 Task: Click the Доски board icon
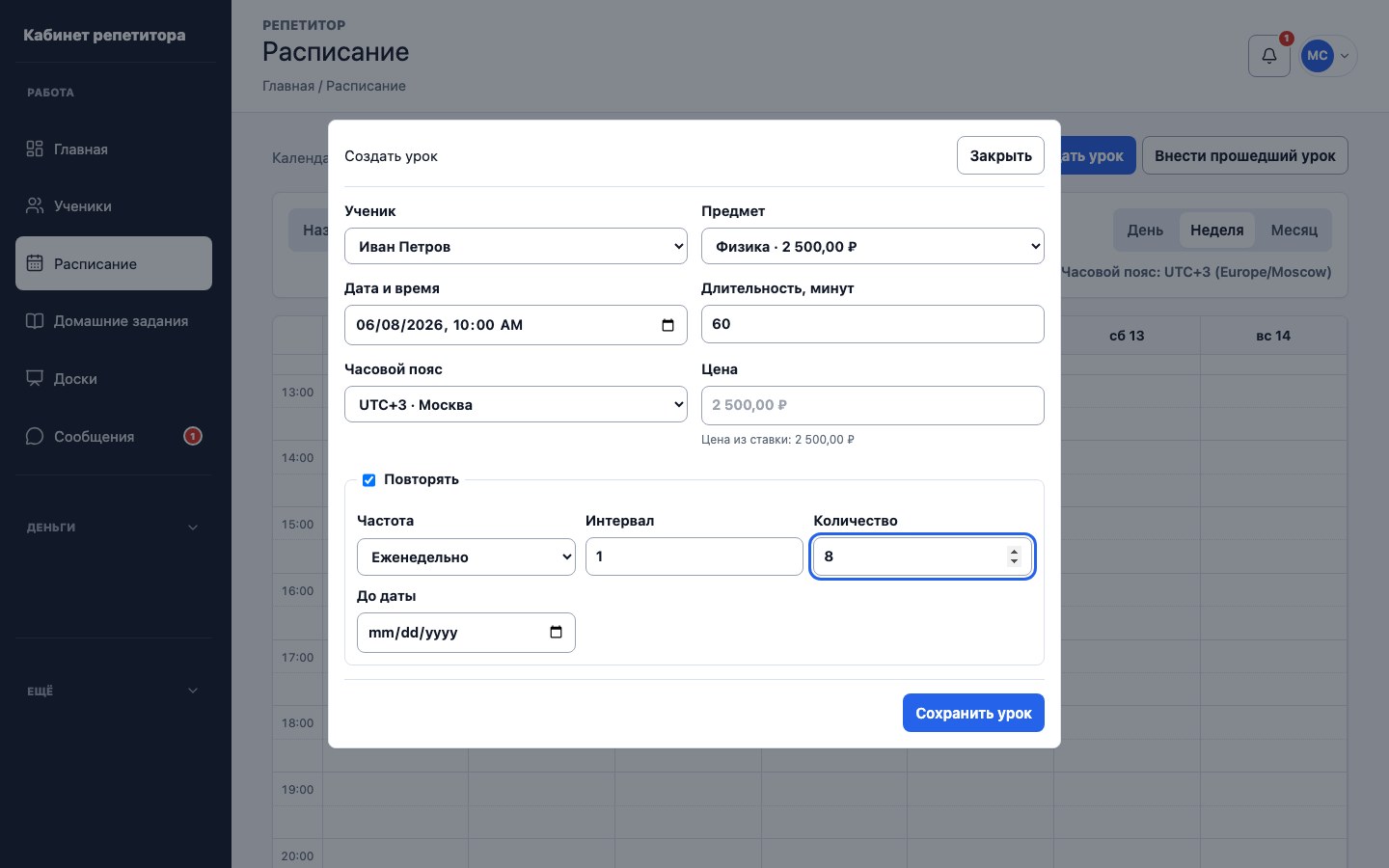pyautogui.click(x=35, y=378)
